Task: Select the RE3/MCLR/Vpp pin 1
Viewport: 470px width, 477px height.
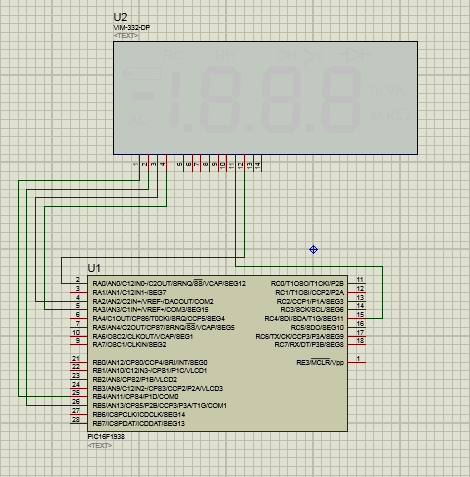Action: pyautogui.click(x=357, y=362)
